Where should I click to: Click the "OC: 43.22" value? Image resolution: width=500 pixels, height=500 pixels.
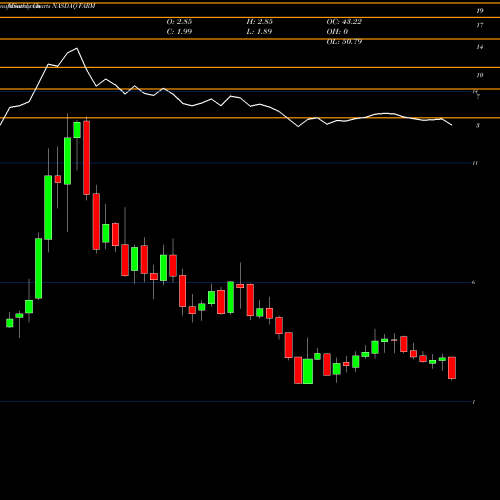(x=344, y=22)
